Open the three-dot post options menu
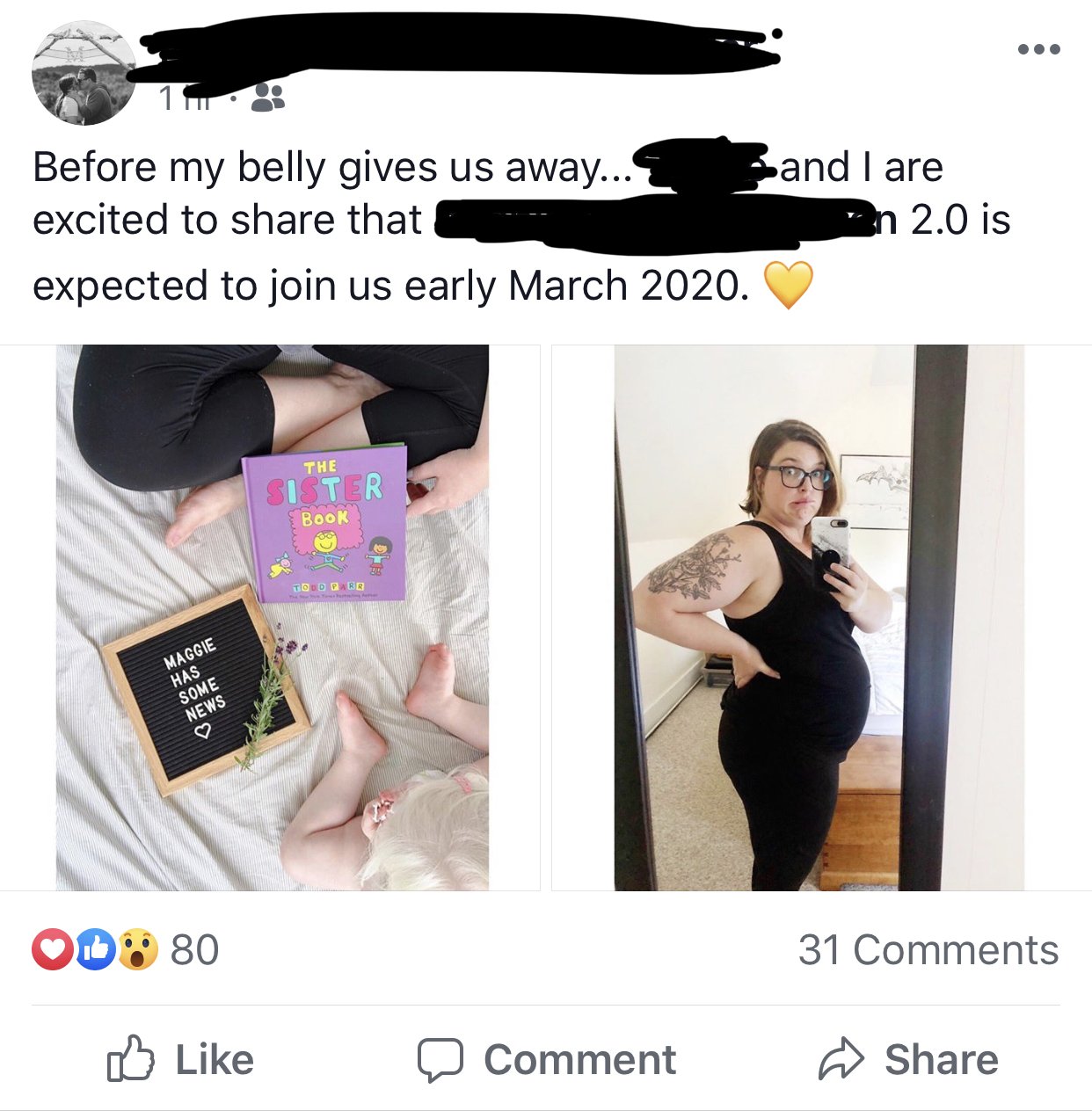1092x1111 pixels. pos(1039,49)
